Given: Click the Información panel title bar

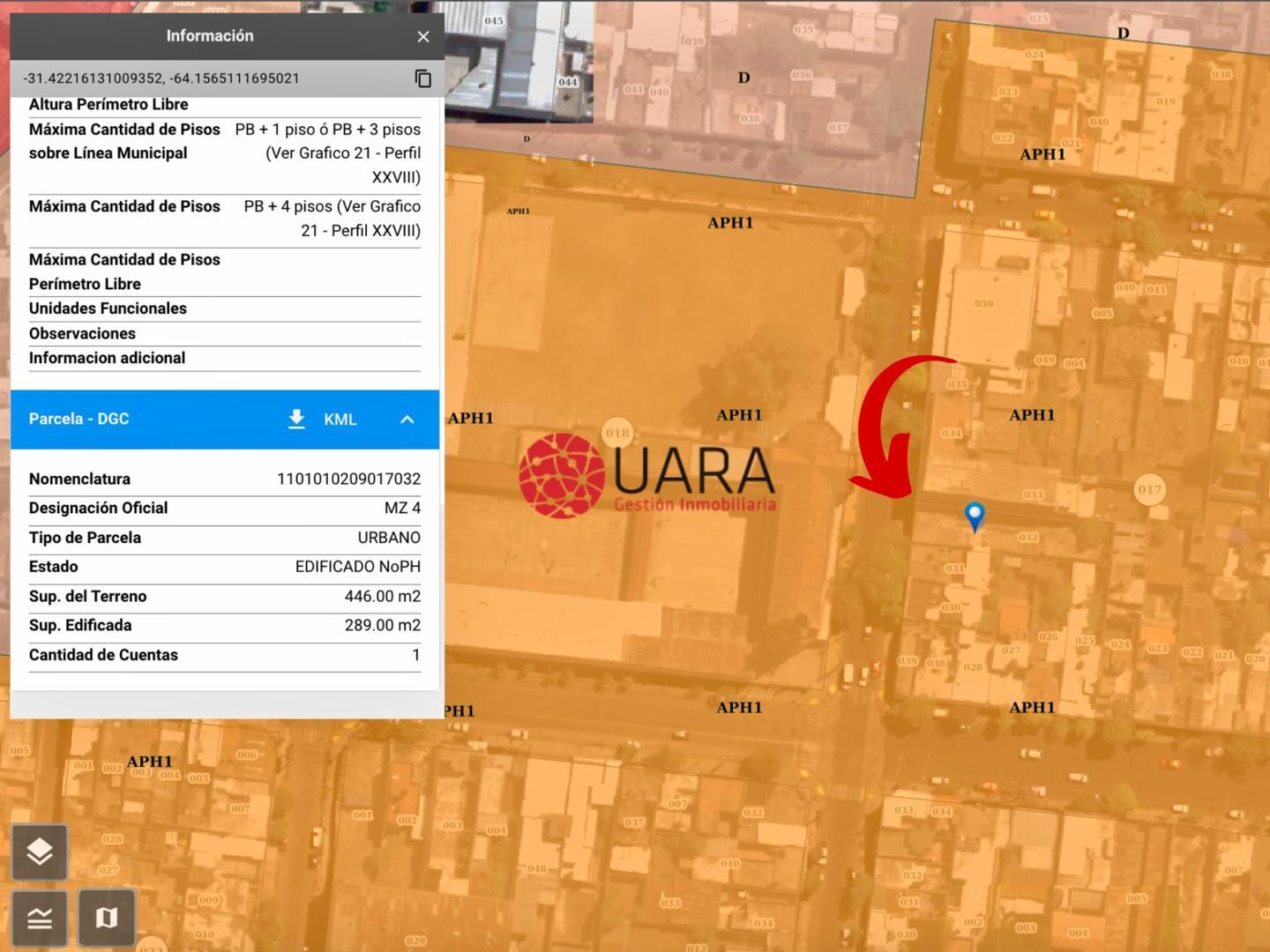Looking at the screenshot, I should [210, 36].
